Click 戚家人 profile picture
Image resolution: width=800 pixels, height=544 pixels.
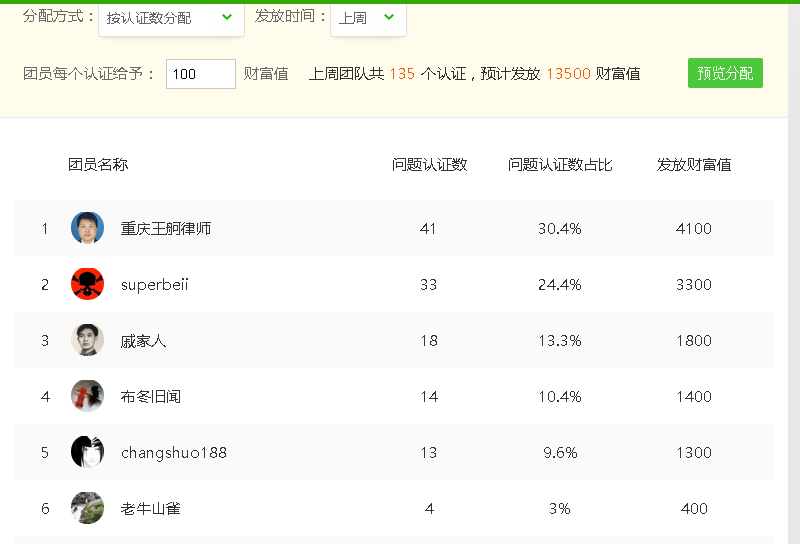pos(87,340)
